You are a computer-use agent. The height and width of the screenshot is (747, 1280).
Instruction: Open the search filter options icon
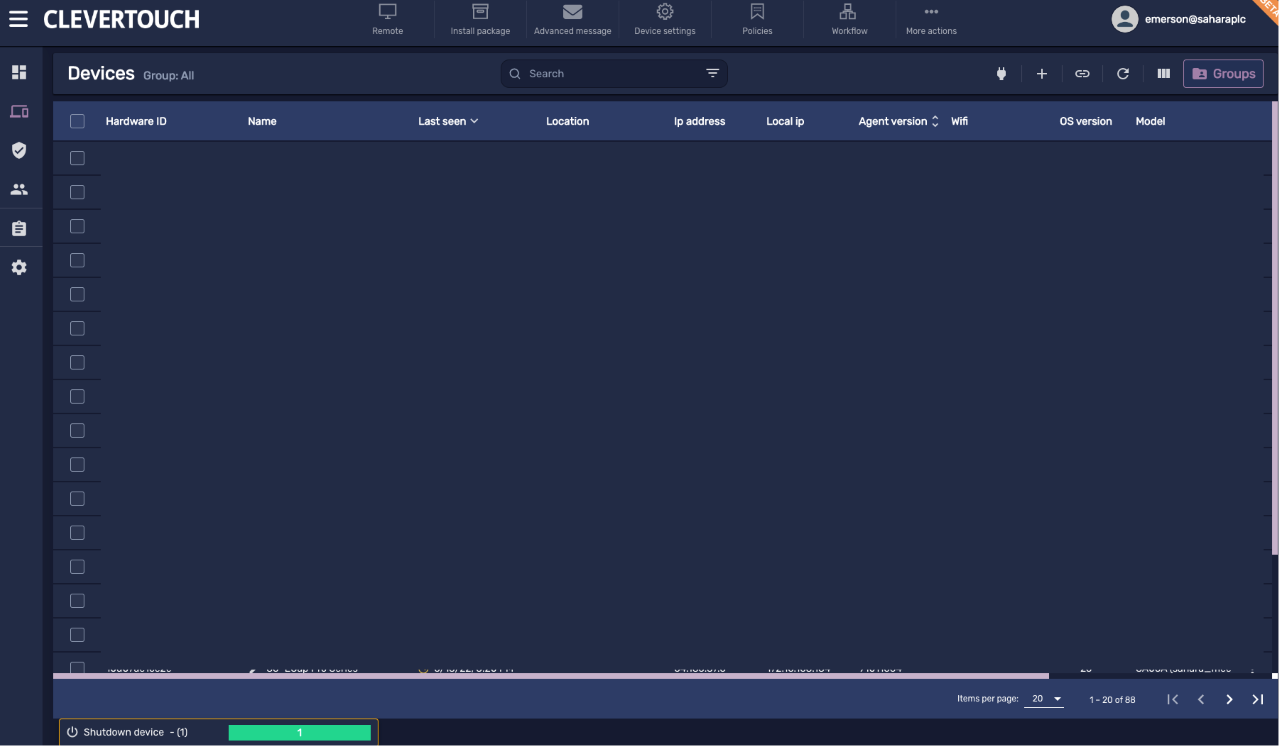tap(713, 73)
